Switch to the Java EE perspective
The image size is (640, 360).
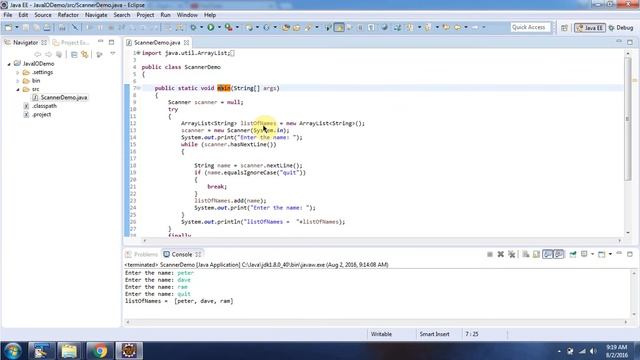point(590,28)
